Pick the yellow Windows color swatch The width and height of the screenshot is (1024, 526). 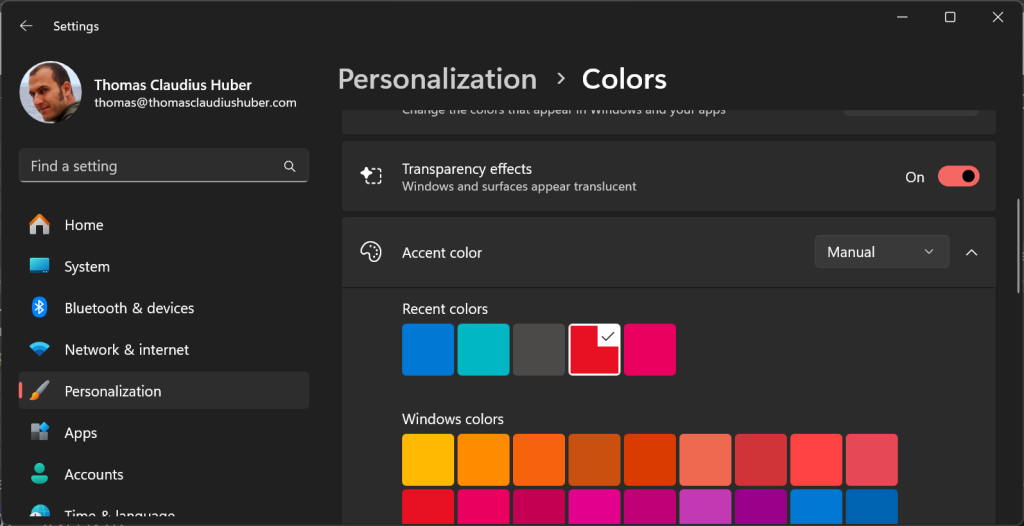pos(428,460)
